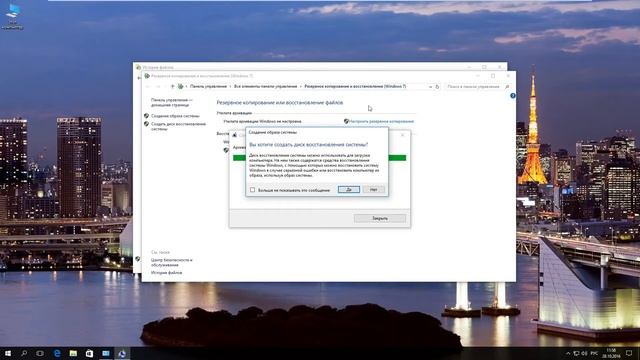Viewport: 640px width, 360px height.
Task: Open the Action Center notifications icon
Action: click(629, 353)
